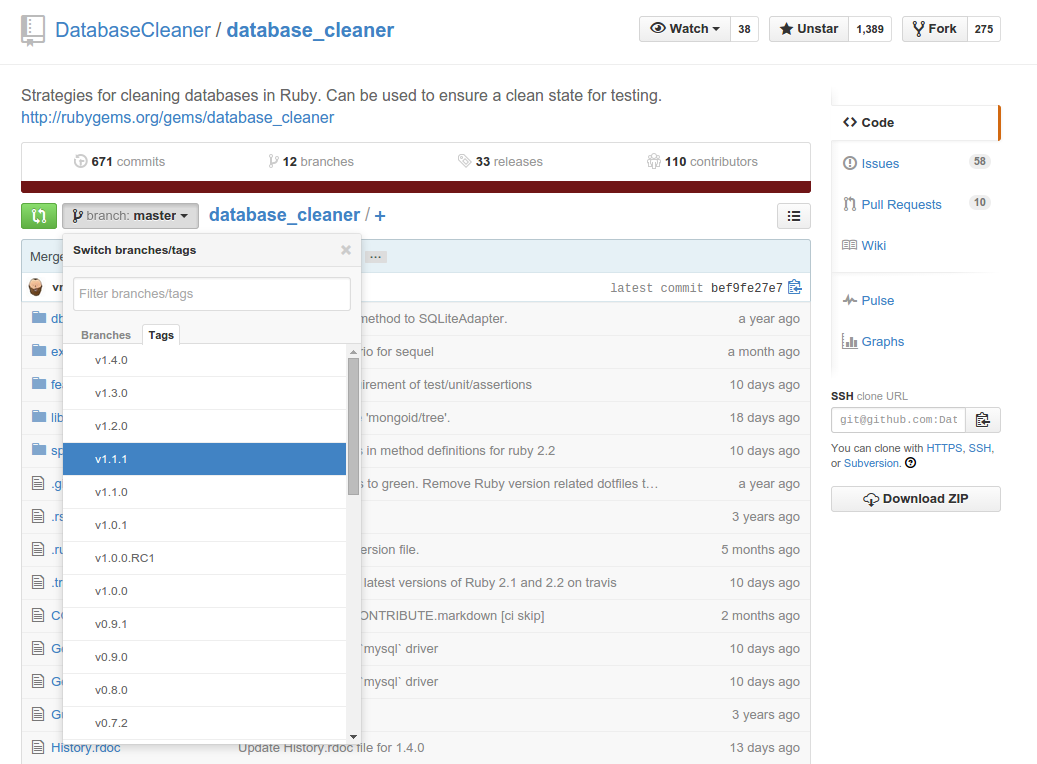This screenshot has height=764, width=1037.
Task: Choose tag v1.0.0.RC1
Action: (204, 558)
